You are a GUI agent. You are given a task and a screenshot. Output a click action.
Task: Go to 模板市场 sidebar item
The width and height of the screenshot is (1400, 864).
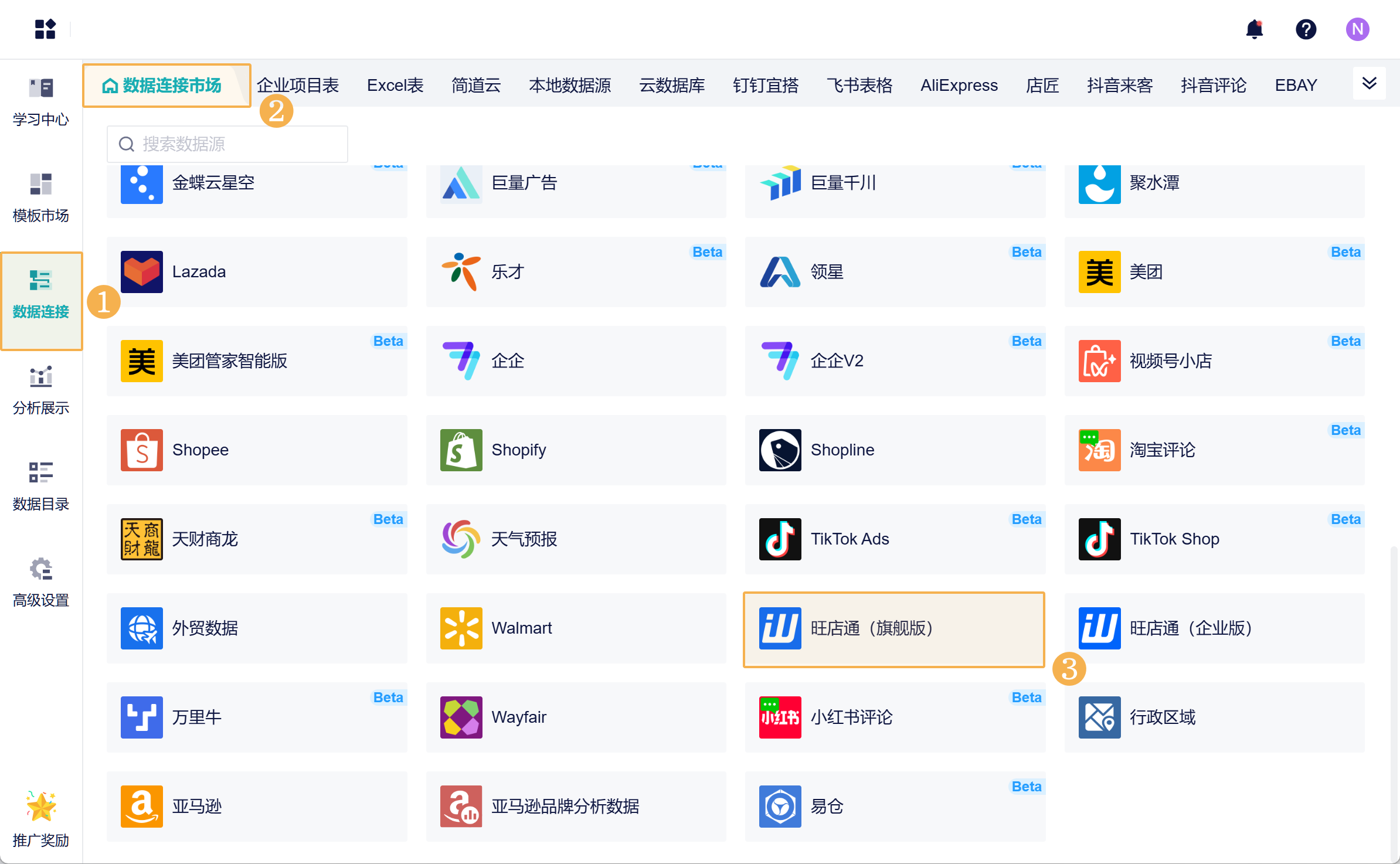[41, 199]
